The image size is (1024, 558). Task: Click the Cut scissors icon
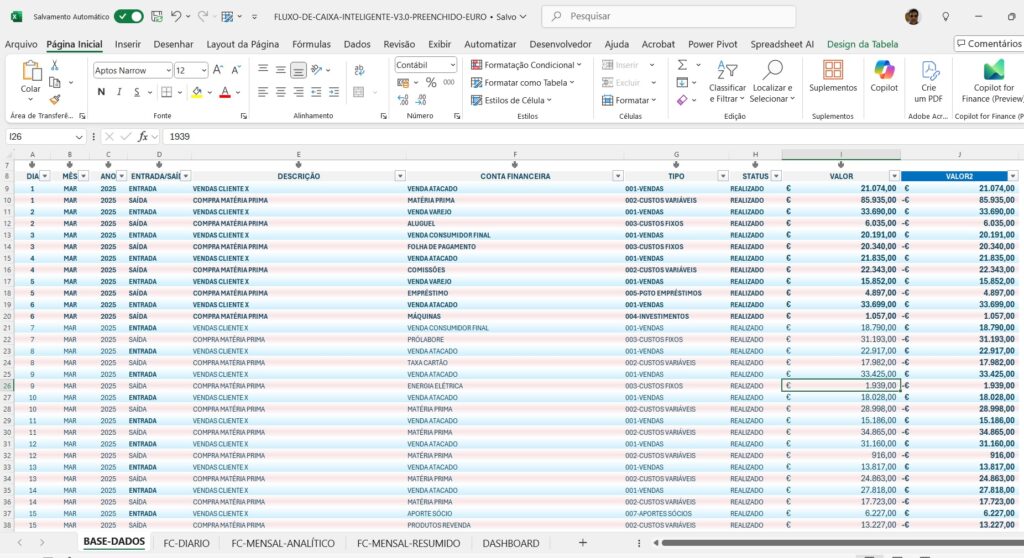point(55,64)
